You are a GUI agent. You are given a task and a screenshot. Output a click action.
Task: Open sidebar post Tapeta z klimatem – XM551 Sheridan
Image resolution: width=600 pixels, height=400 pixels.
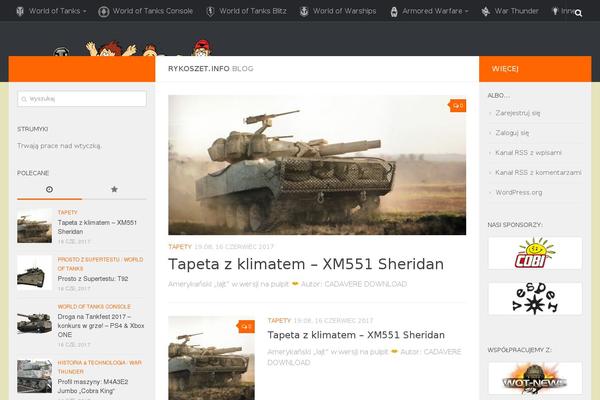coord(97,227)
